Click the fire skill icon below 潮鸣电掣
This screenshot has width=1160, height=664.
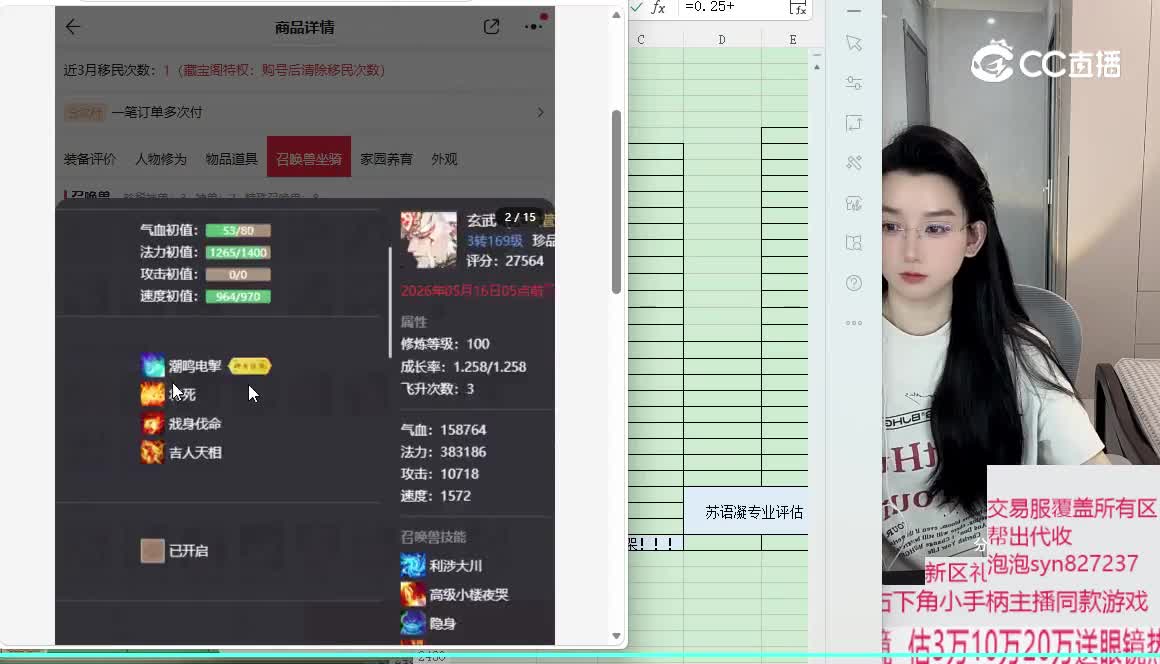pyautogui.click(x=152, y=395)
